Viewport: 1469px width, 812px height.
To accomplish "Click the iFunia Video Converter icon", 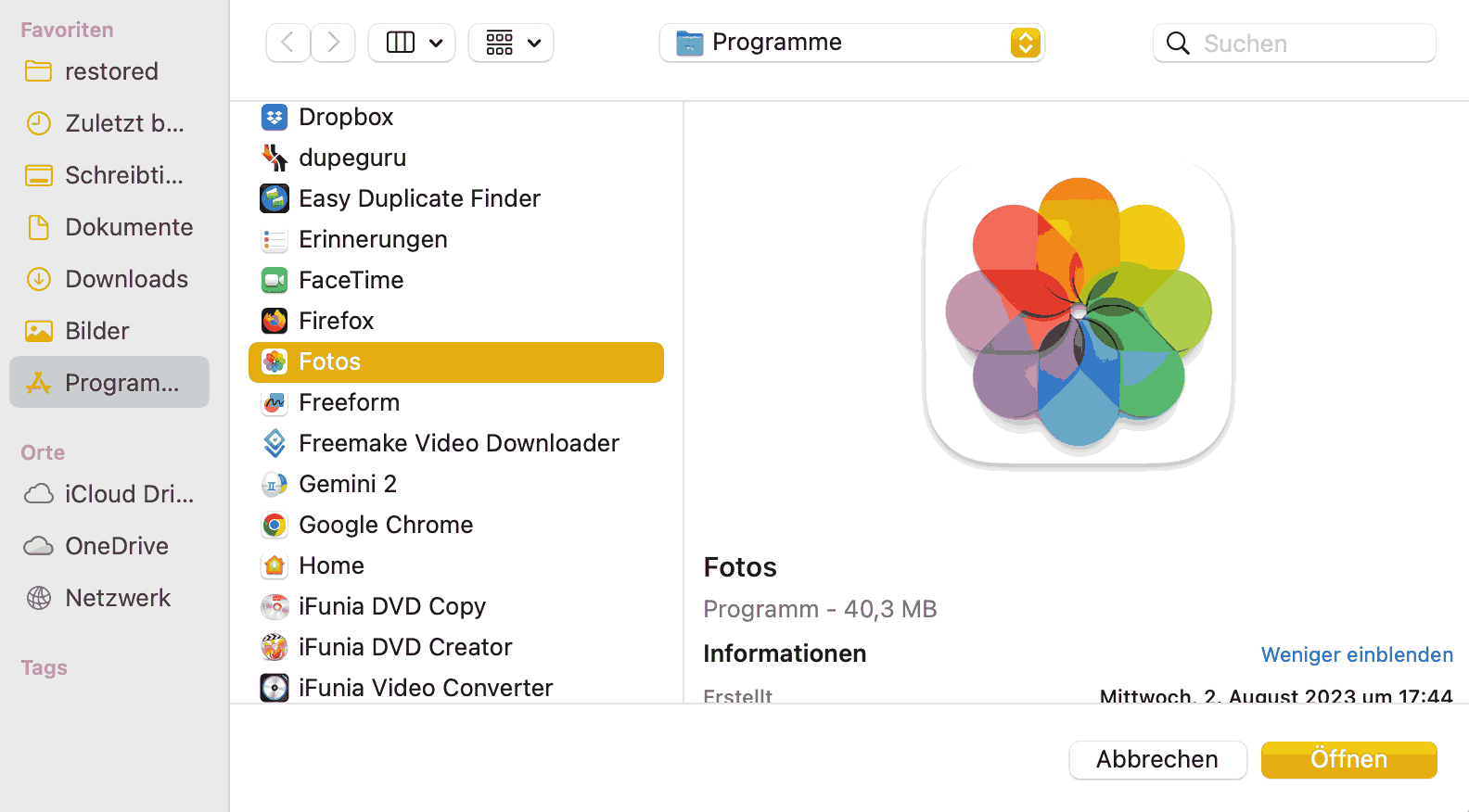I will tap(275, 688).
